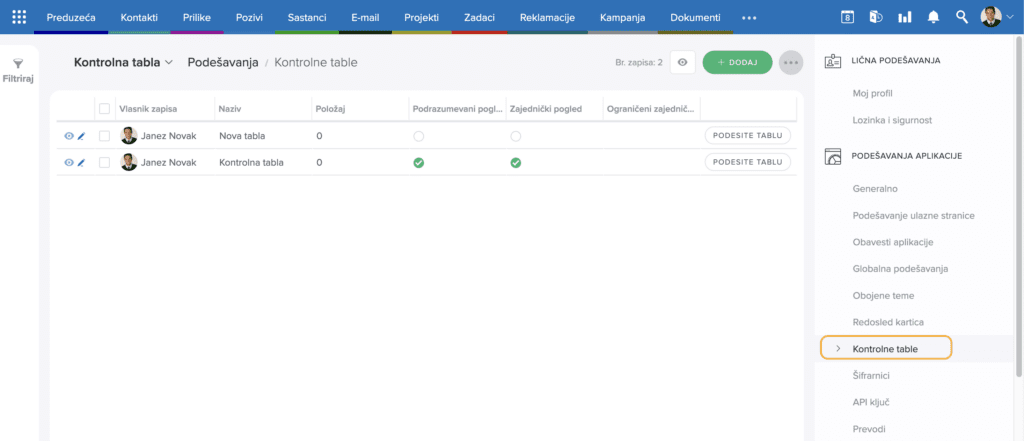Open Lozinka i sigurnost settings
1024x441 pixels.
pos(892,120)
